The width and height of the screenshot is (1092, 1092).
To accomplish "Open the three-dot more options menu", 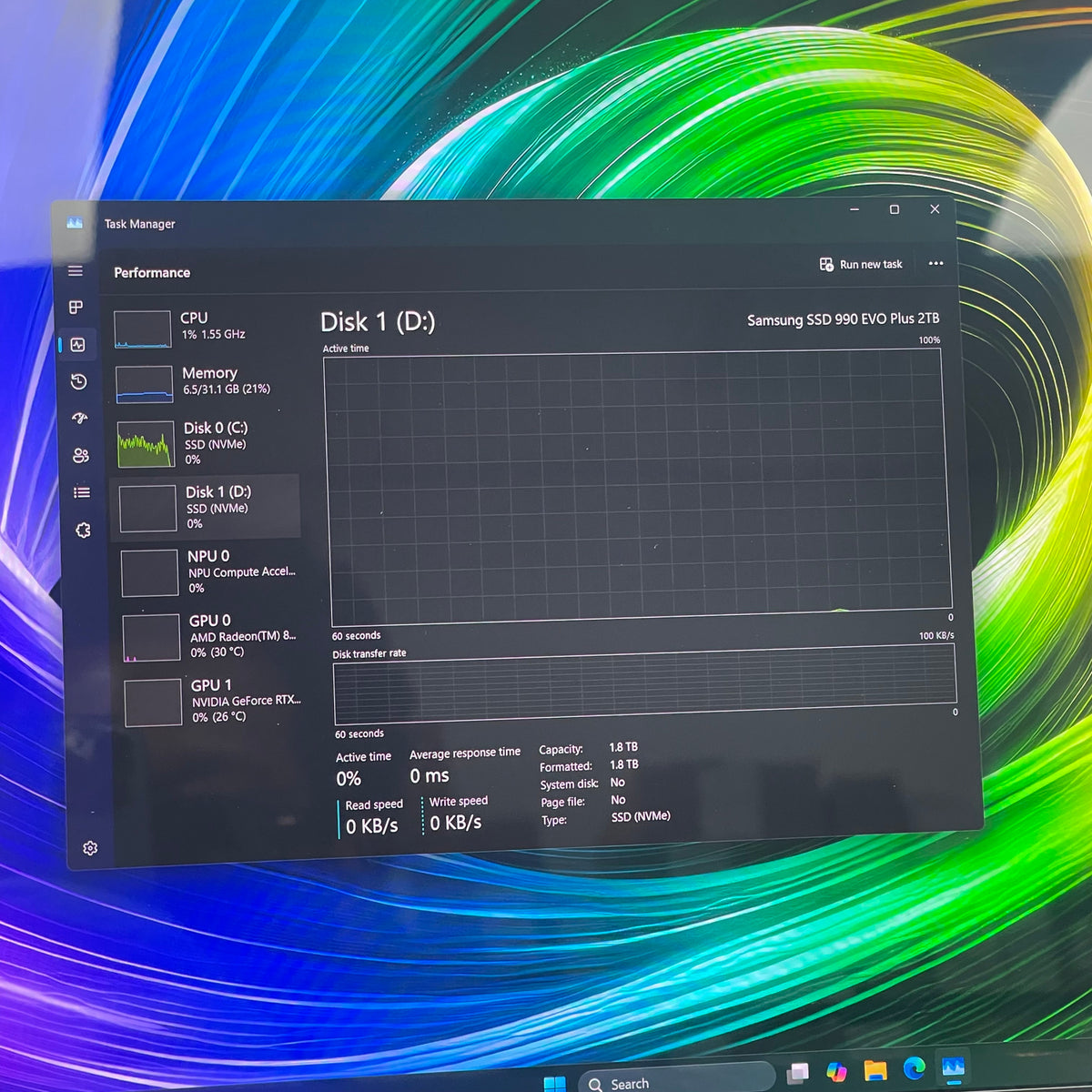I will point(935,263).
